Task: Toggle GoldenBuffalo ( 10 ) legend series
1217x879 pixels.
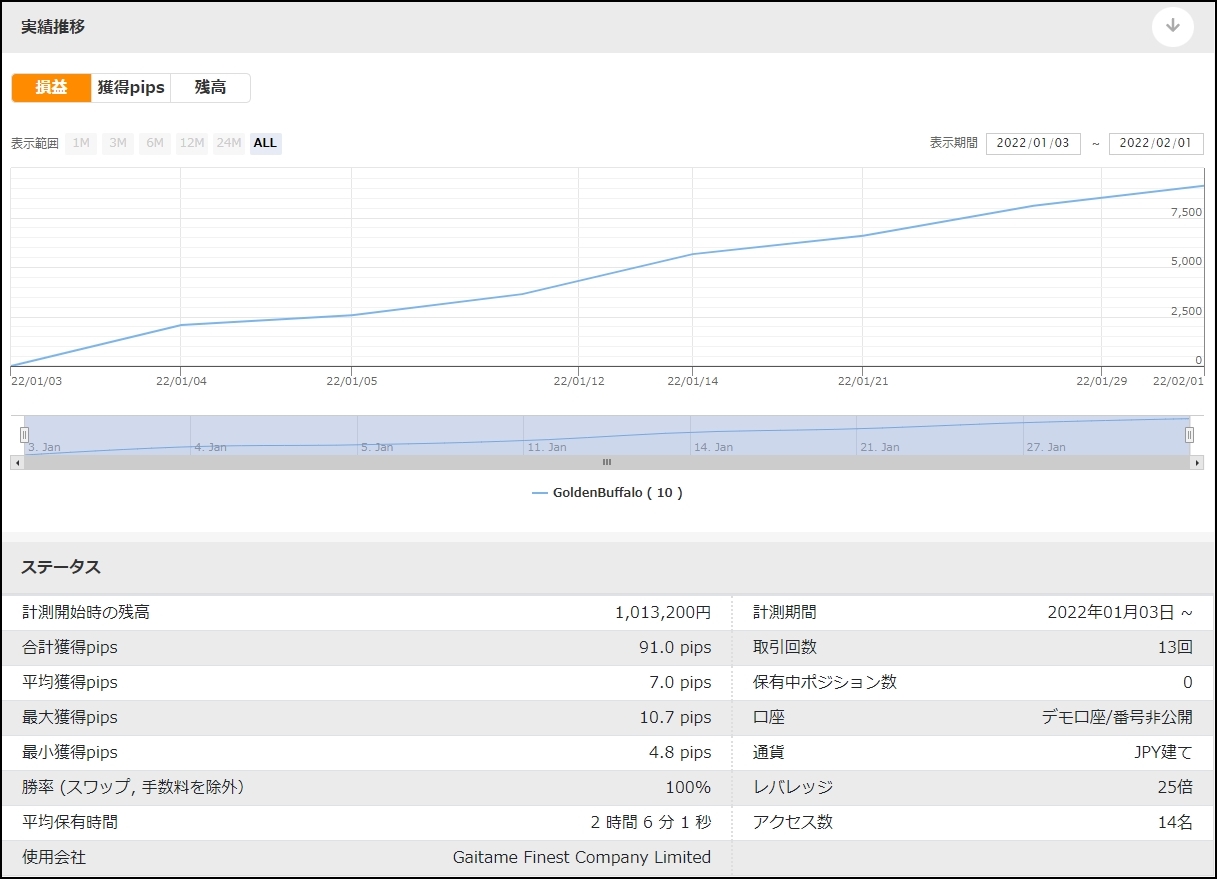Action: coord(617,493)
